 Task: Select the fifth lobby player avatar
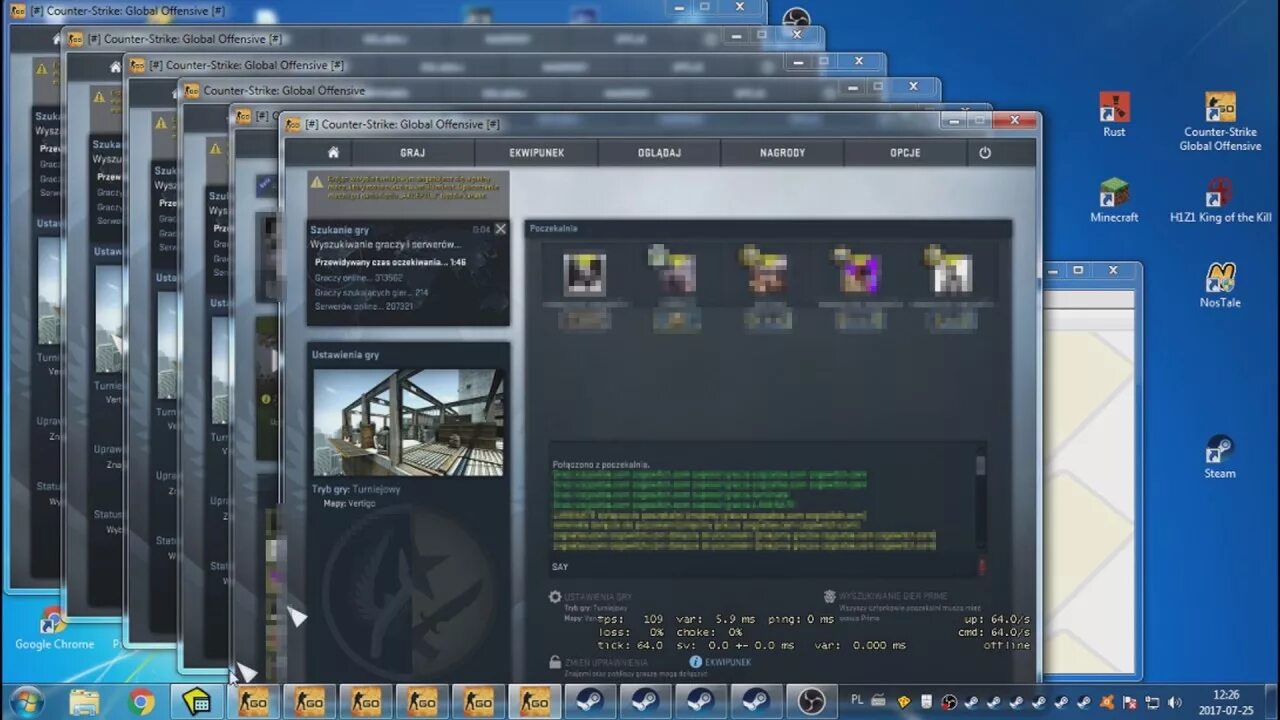(951, 273)
